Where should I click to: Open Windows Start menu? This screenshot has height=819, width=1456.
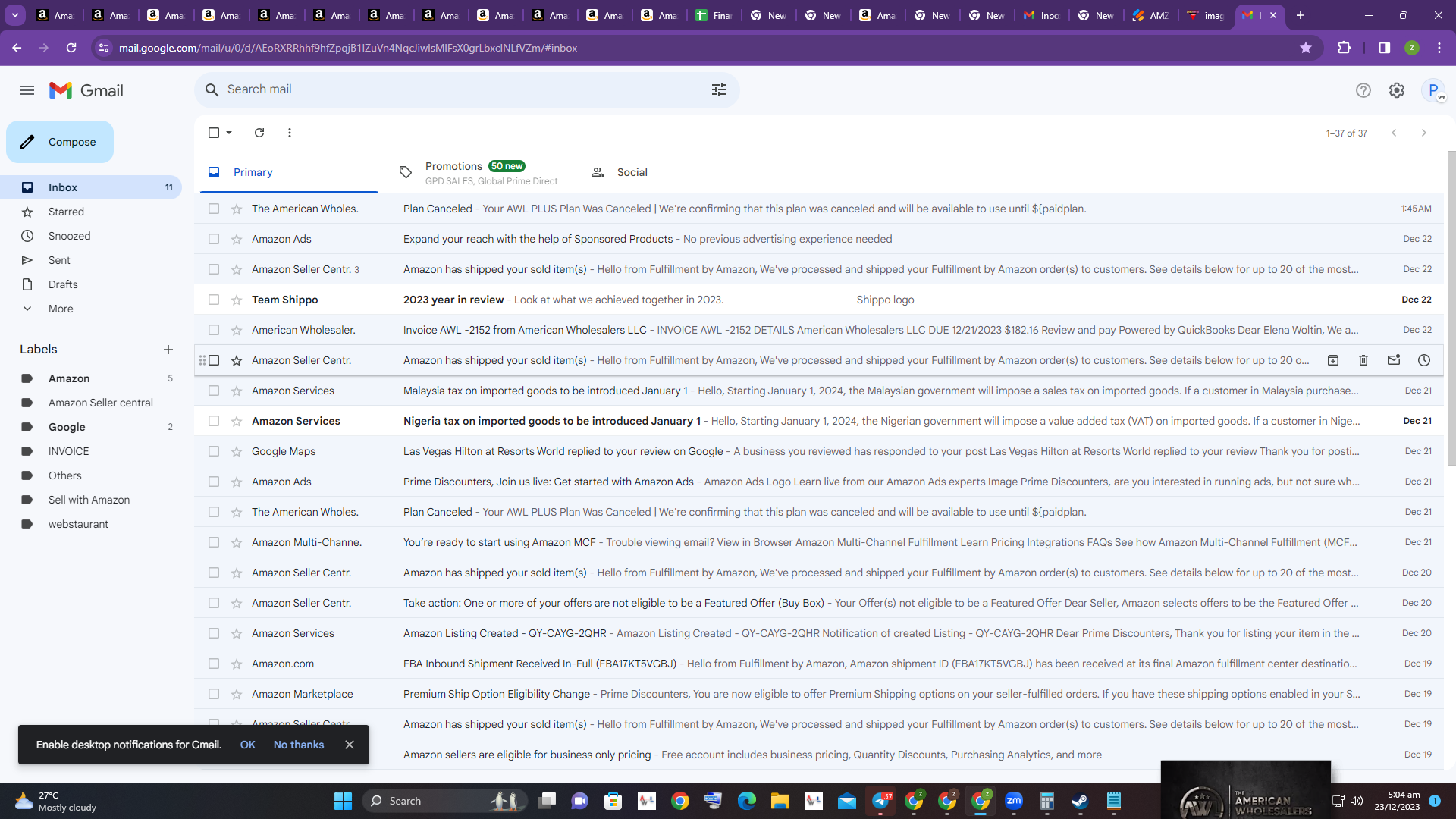point(344,801)
